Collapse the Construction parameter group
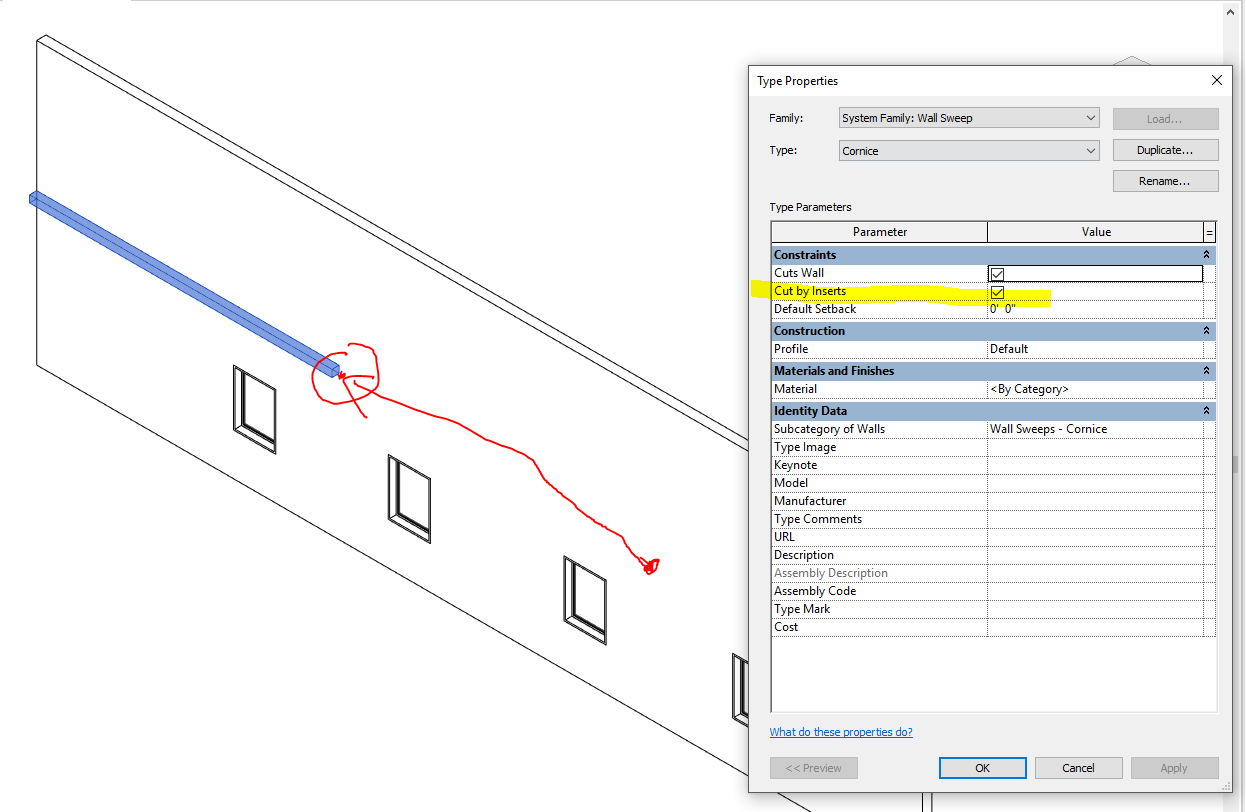Viewport: 1246px width, 812px height. pos(1206,330)
